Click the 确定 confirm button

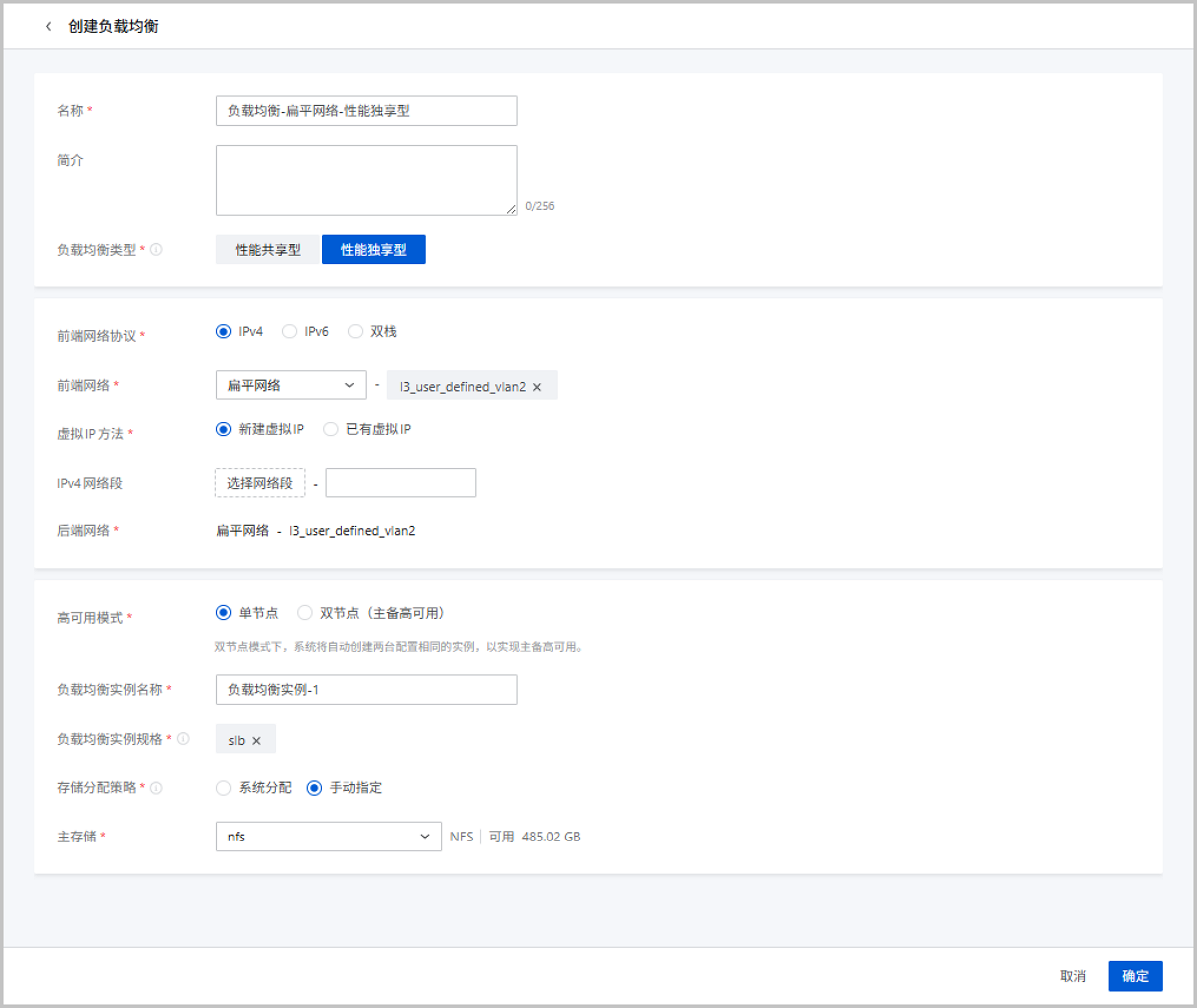(1135, 976)
